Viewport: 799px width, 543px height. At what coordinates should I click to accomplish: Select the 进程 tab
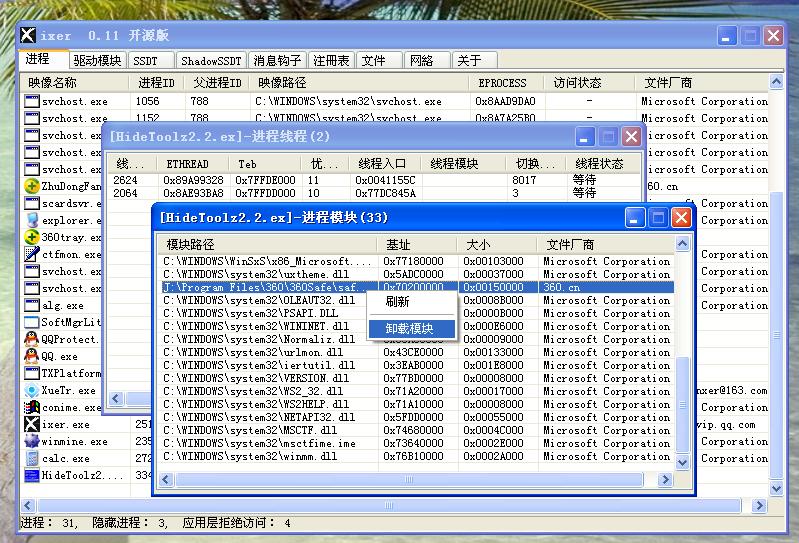point(44,59)
